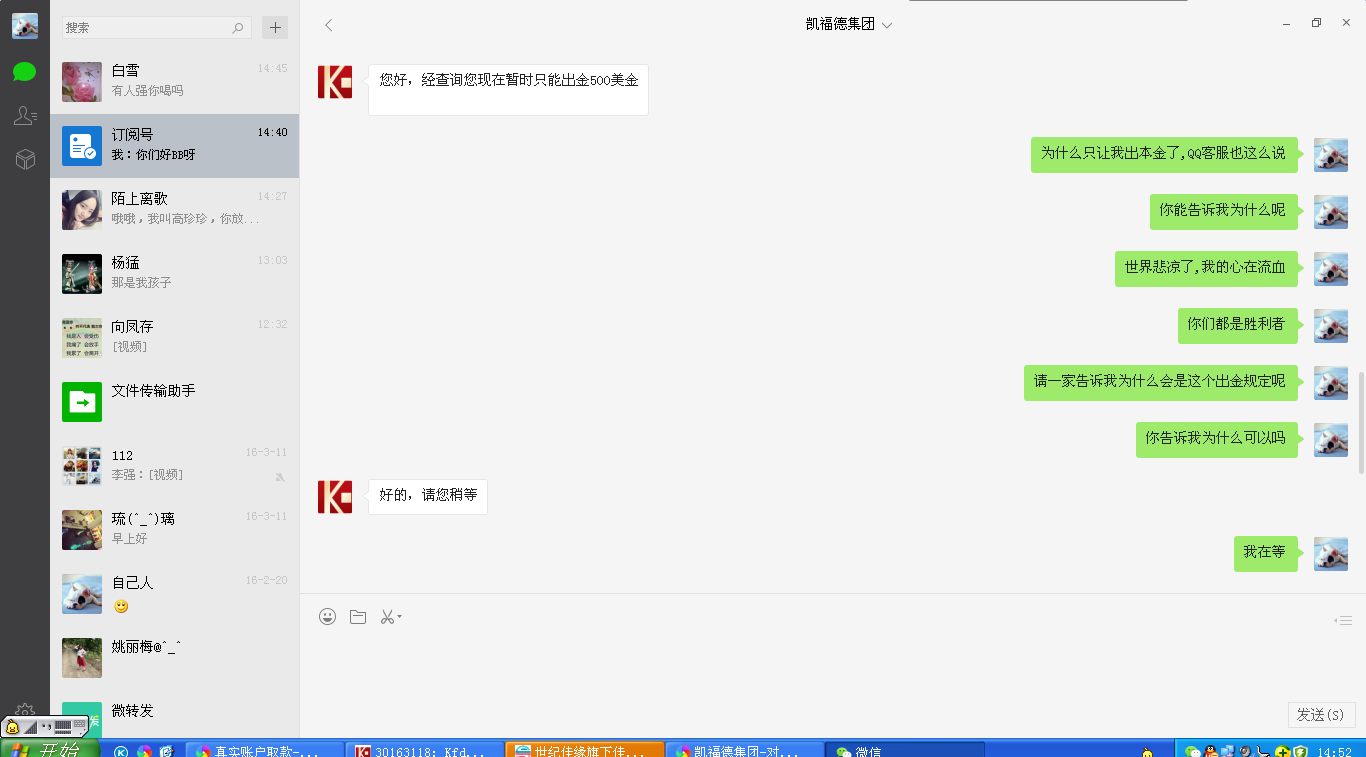Open the chat history icon beside input toolbar

click(x=1343, y=621)
